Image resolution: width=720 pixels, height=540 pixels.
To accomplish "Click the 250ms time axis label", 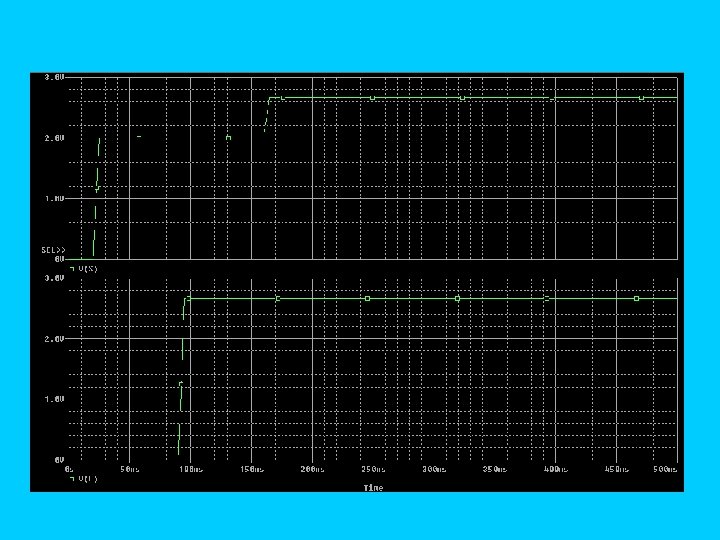I will click(373, 469).
